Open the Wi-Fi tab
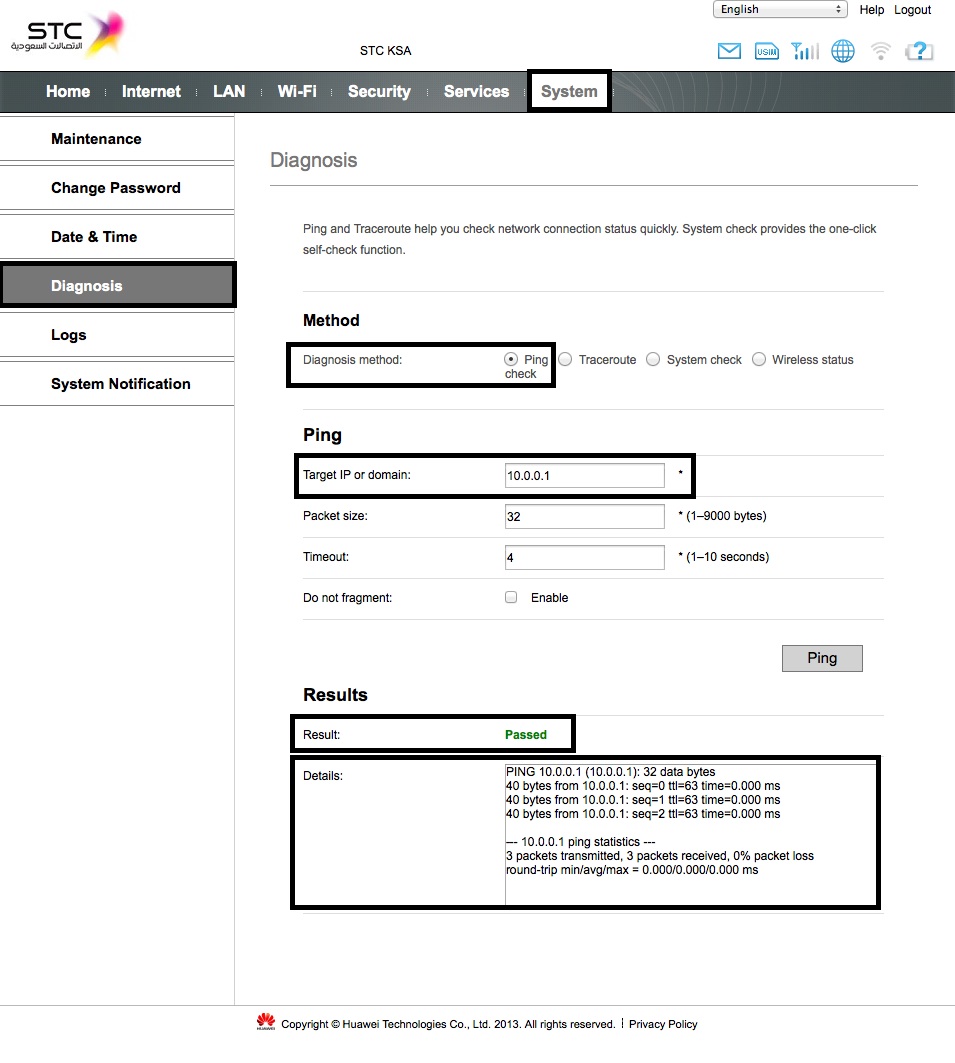 [297, 92]
